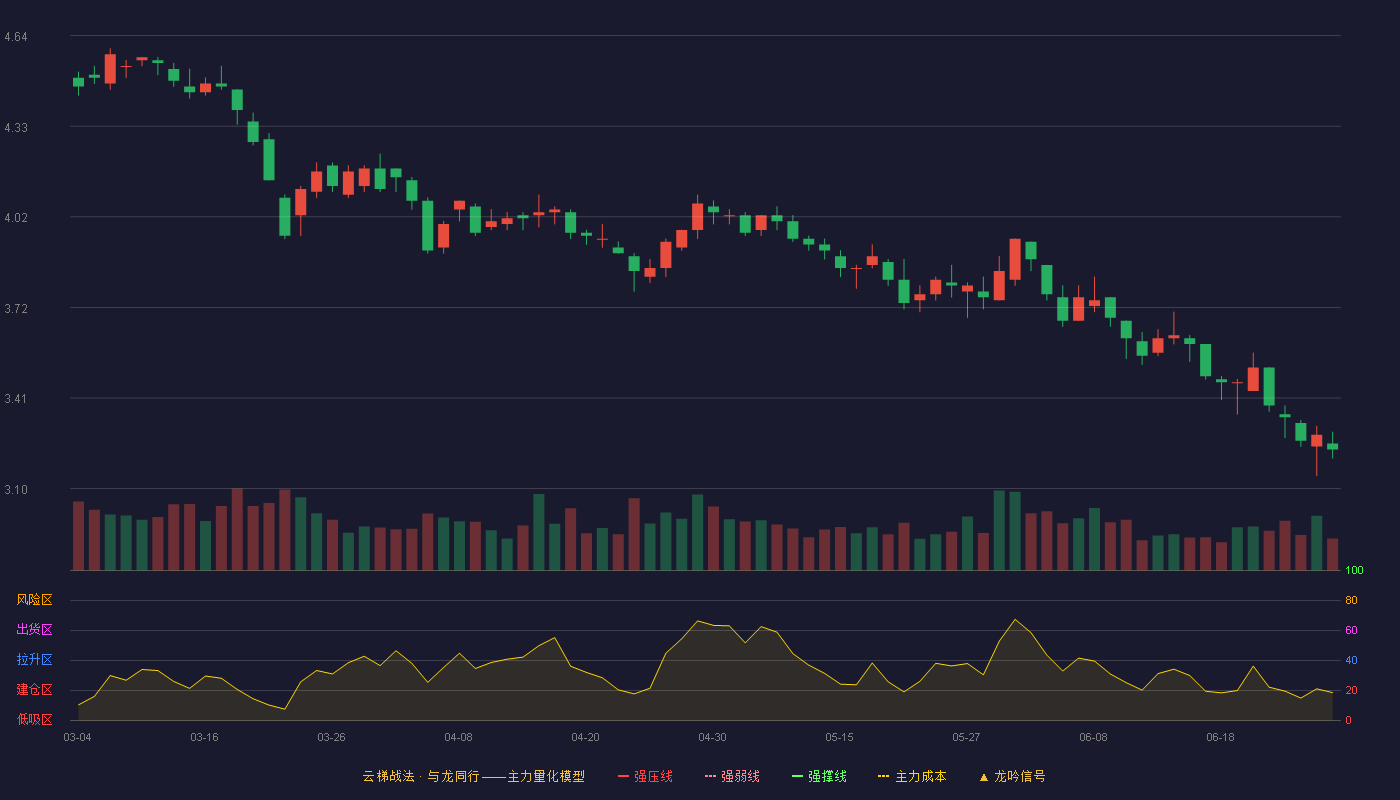The width and height of the screenshot is (1400, 800).
Task: Toggle the 龙吟信号 legend entry
Action: pos(1011,776)
